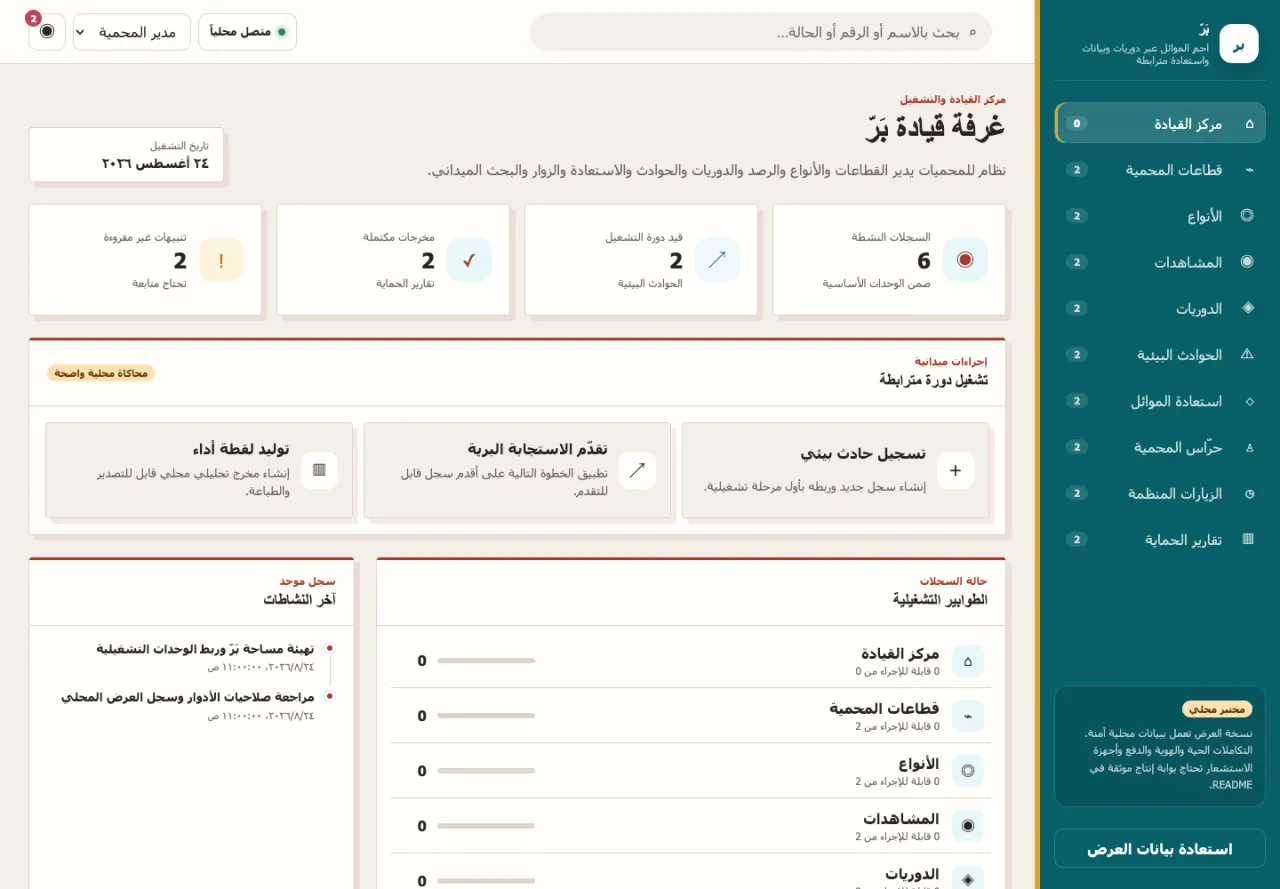Focus the search field بحث بالاسم
Screen dimensions: 1280x889
tap(761, 32)
